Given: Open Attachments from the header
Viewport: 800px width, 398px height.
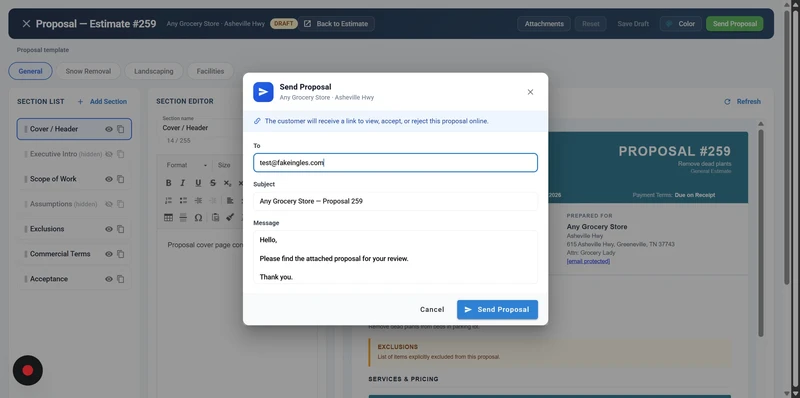Looking at the screenshot, I should (544, 23).
